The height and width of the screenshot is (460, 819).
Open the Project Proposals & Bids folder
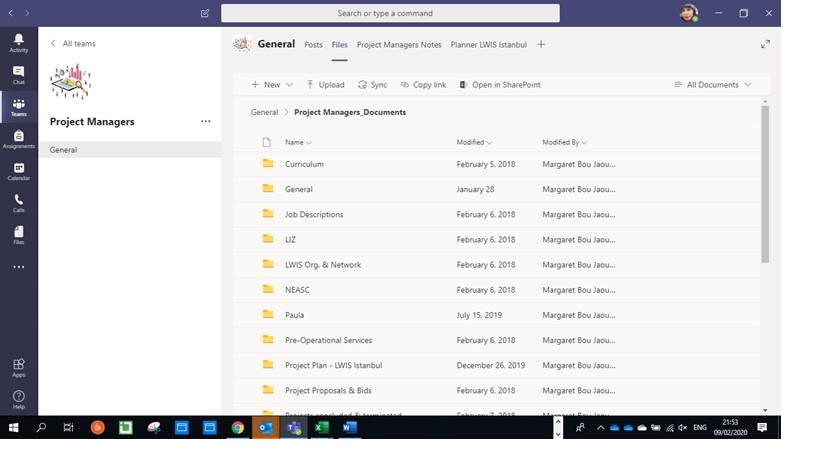point(328,391)
